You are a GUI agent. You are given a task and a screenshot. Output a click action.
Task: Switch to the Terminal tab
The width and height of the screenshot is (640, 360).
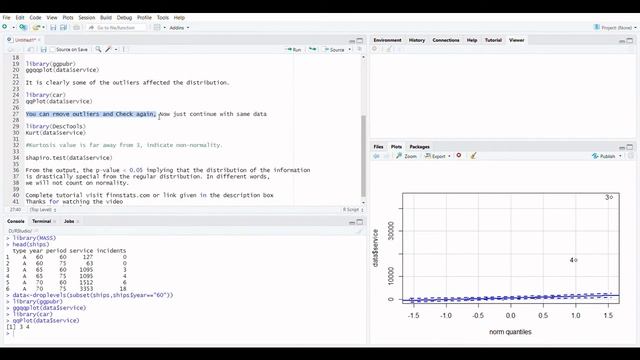[x=41, y=221]
